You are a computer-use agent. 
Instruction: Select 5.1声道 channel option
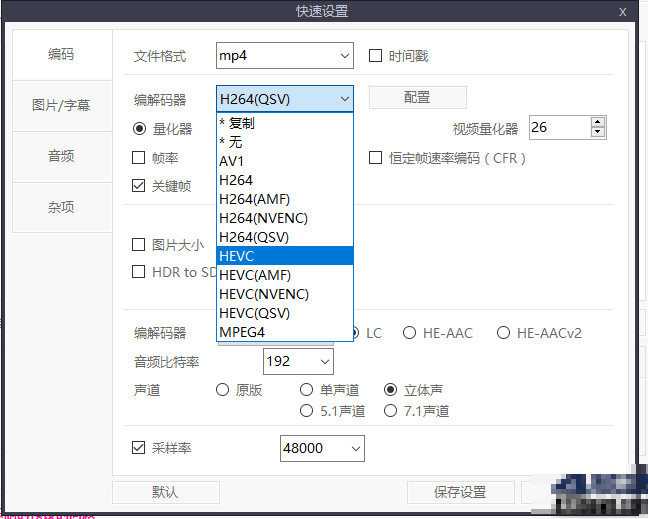(306, 411)
